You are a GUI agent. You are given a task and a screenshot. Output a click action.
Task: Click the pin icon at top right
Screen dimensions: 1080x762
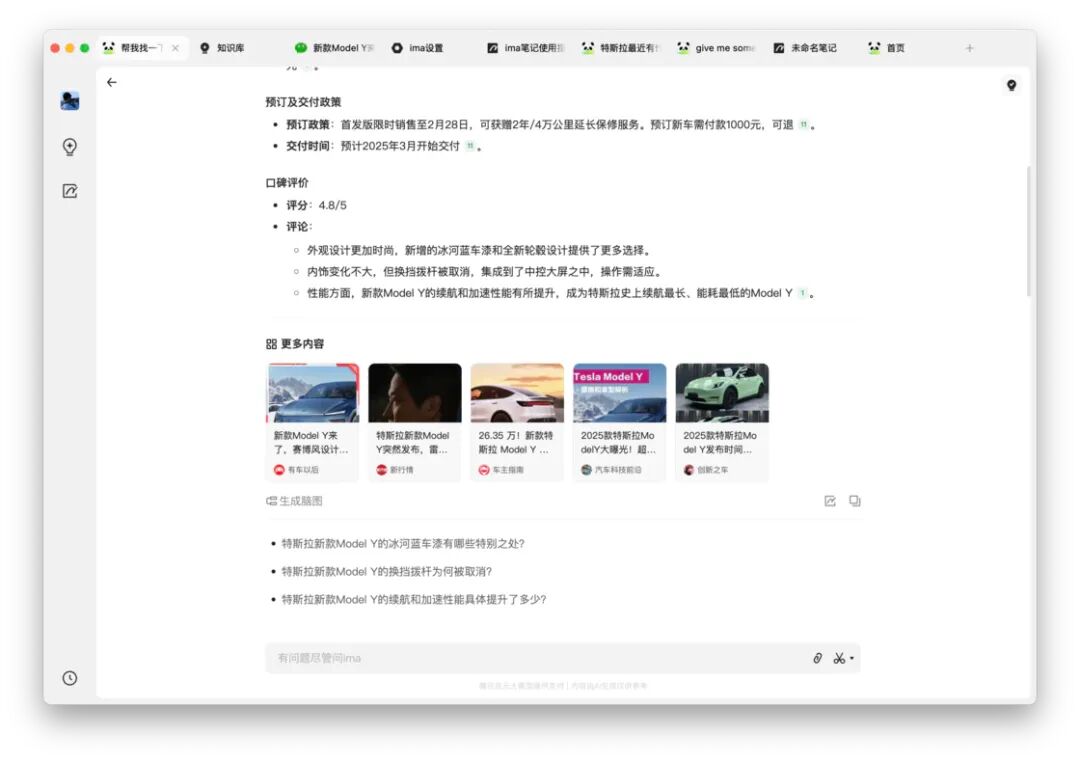1011,85
